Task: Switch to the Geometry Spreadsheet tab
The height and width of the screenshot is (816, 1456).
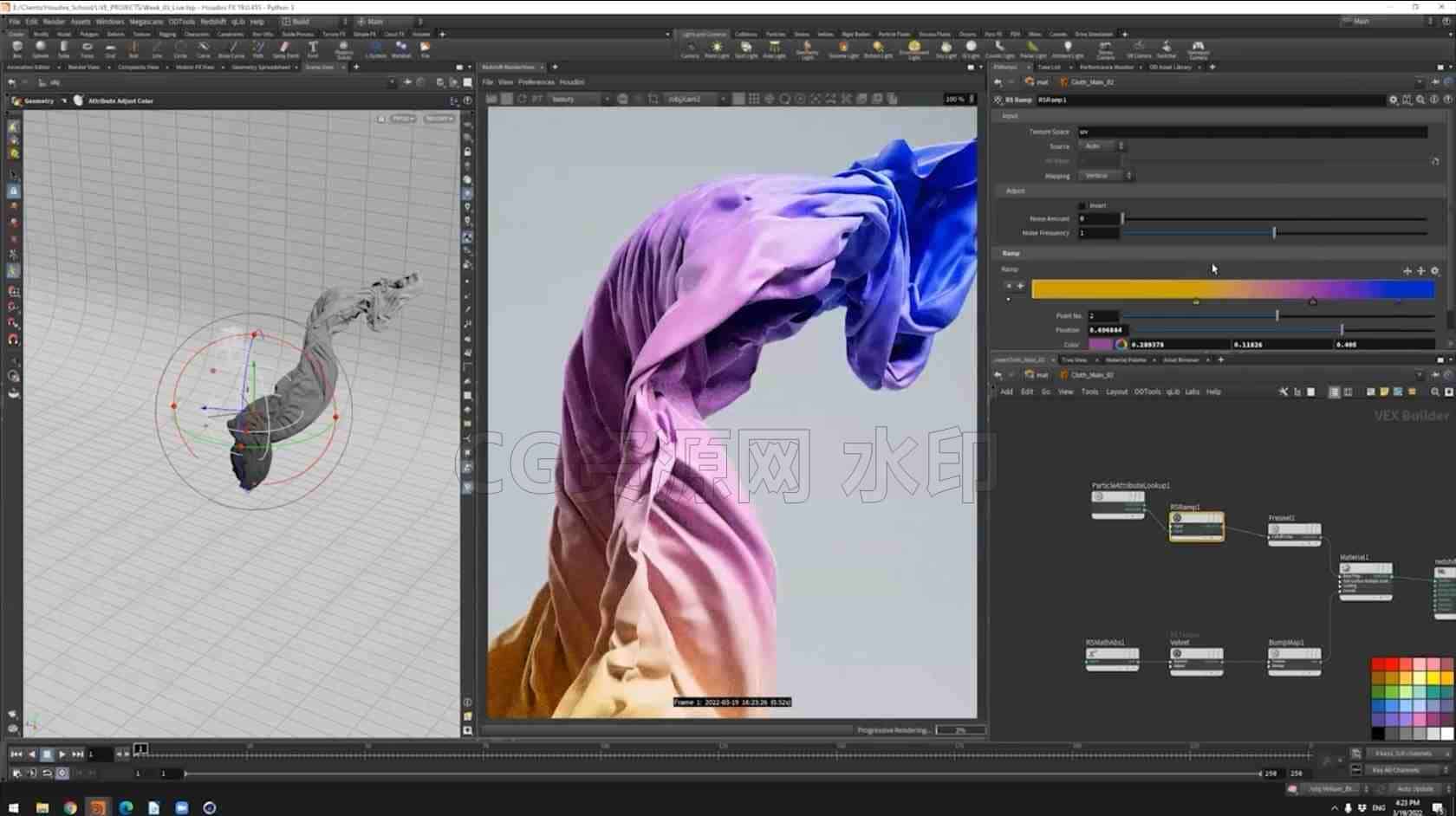Action: point(260,67)
